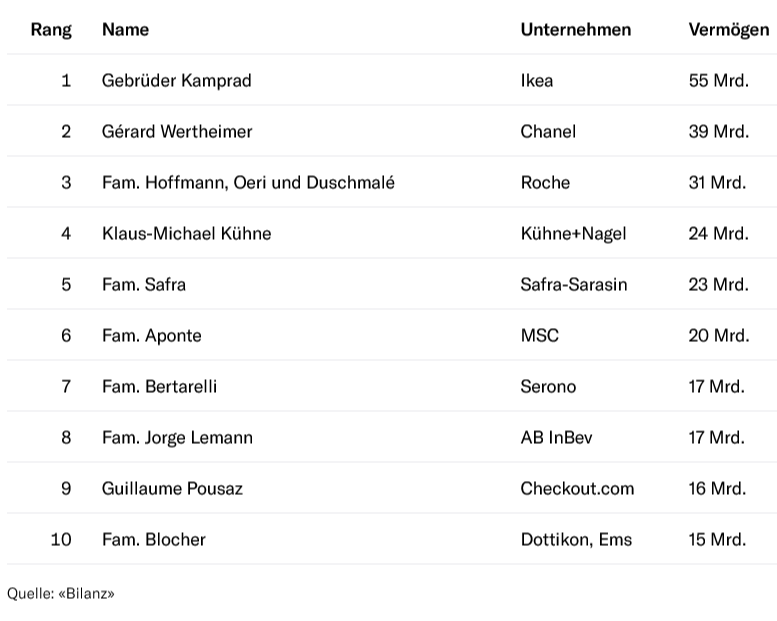Click Fam. Hoffmann, Oeri und Duschmalé entry

[248, 182]
